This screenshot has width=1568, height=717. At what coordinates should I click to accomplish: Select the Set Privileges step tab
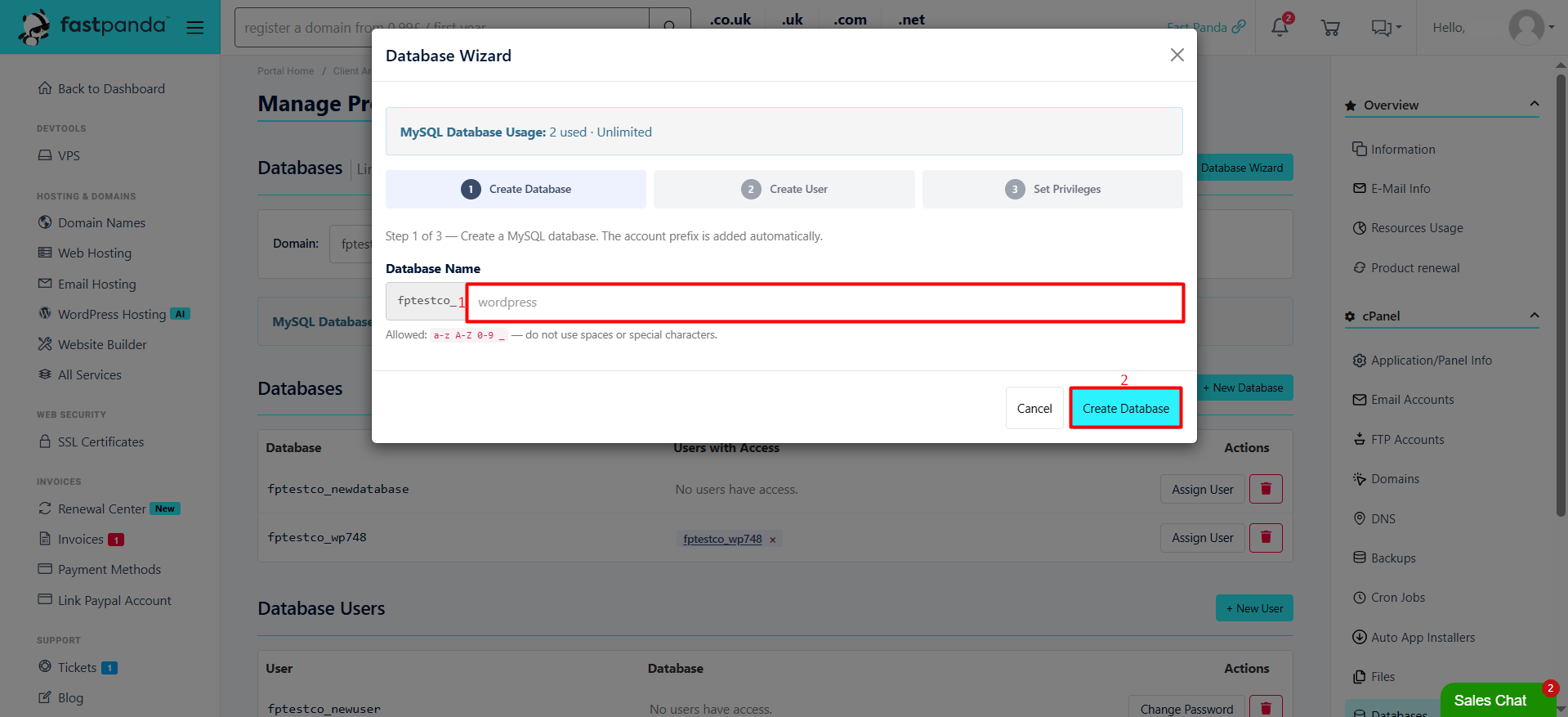(1052, 189)
